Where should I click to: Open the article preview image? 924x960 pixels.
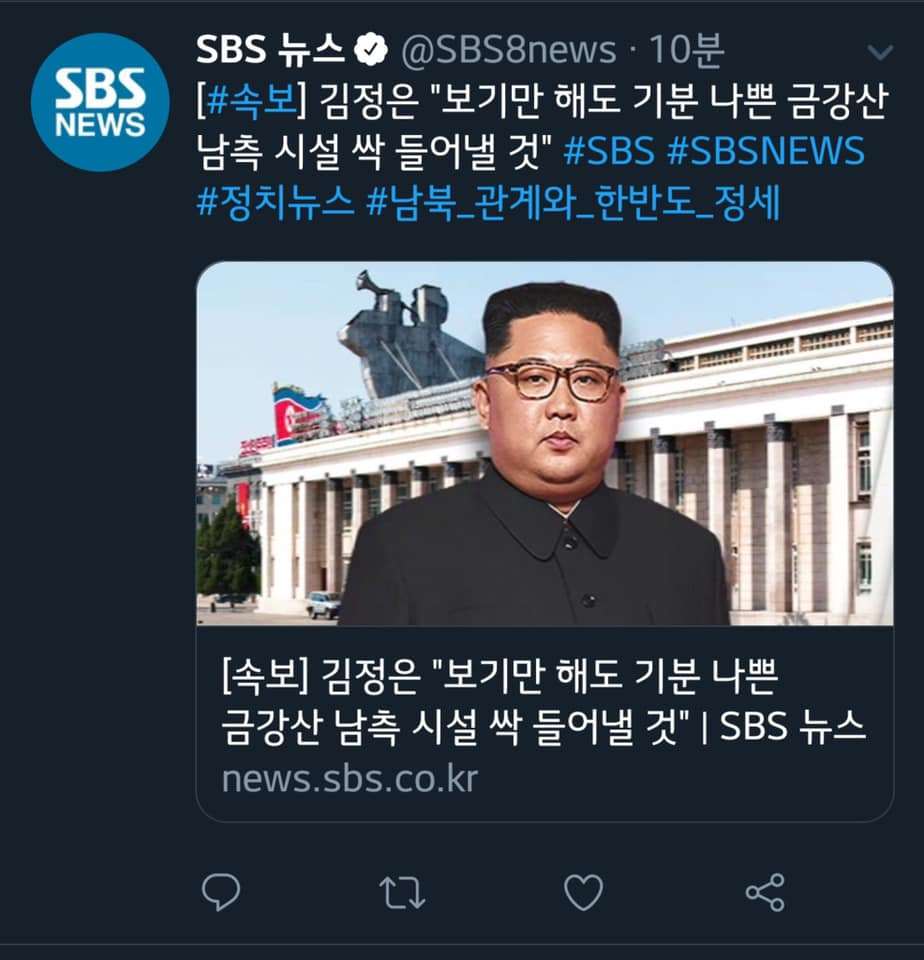(x=544, y=443)
